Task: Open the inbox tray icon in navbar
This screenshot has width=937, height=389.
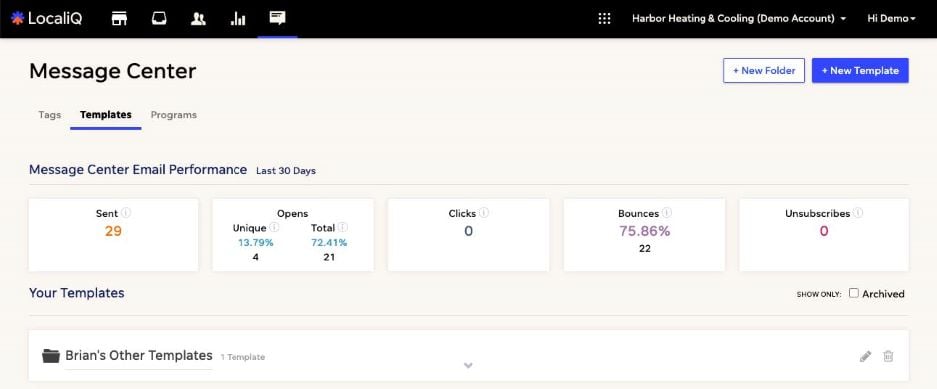Action: [x=159, y=19]
